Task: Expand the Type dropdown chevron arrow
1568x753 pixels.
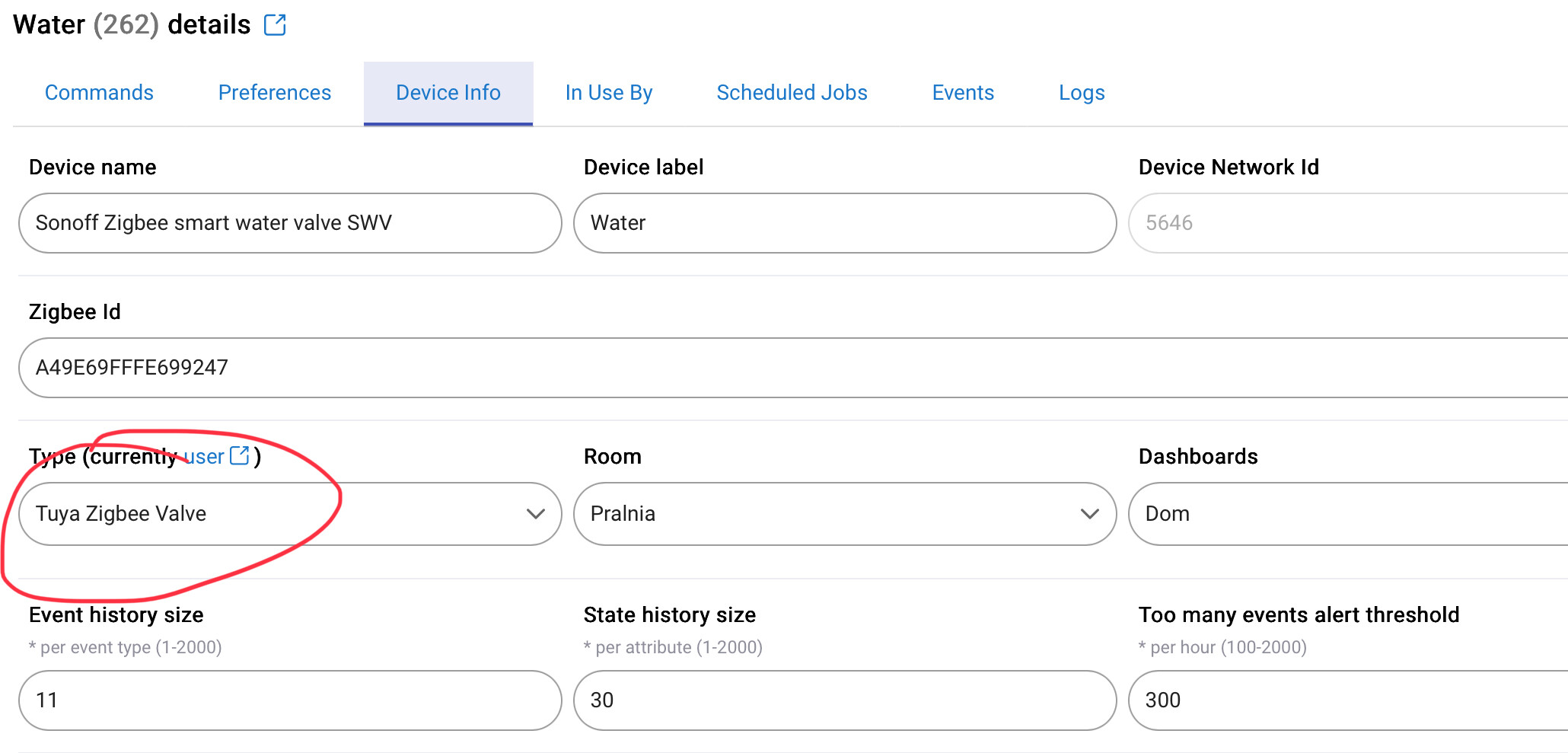Action: pyautogui.click(x=536, y=514)
